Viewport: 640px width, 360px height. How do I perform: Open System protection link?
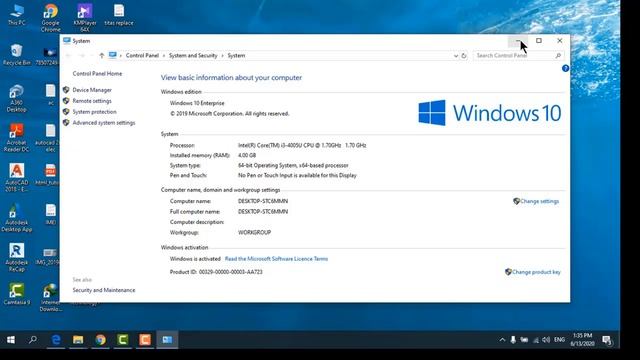[x=94, y=112]
